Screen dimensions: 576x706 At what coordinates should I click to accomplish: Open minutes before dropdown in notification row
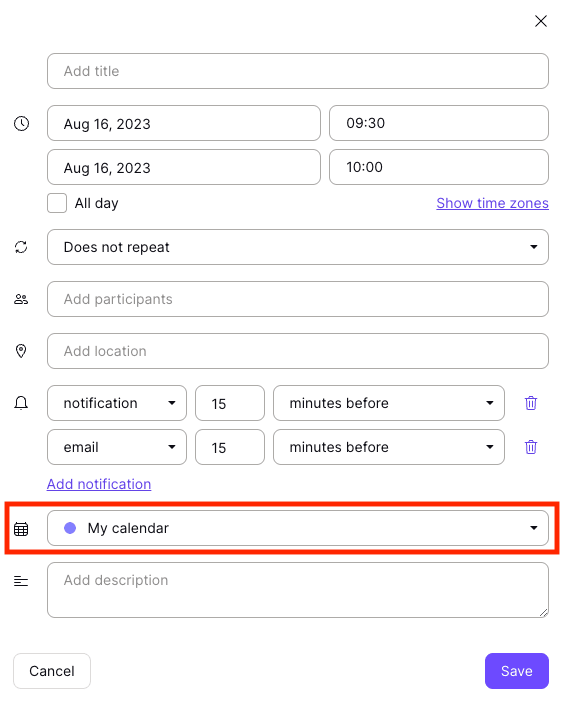click(x=389, y=403)
